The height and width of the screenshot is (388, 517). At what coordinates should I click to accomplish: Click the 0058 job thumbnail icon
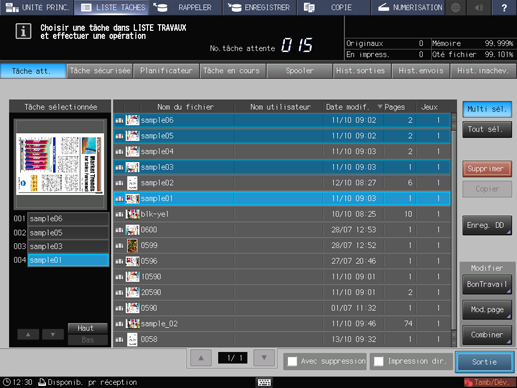(x=132, y=339)
